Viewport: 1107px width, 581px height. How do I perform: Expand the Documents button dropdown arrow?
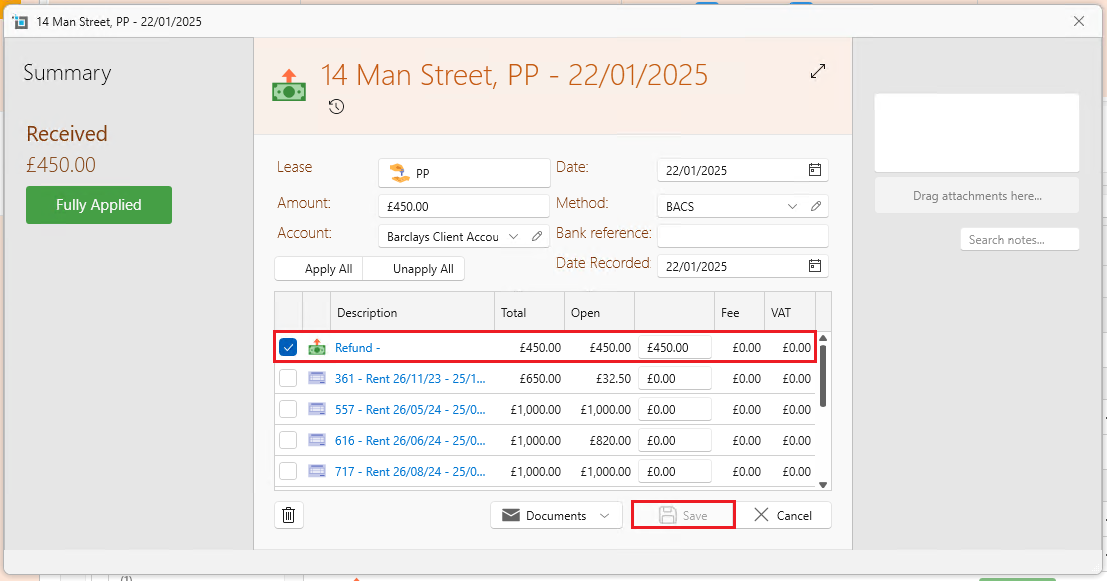point(604,515)
